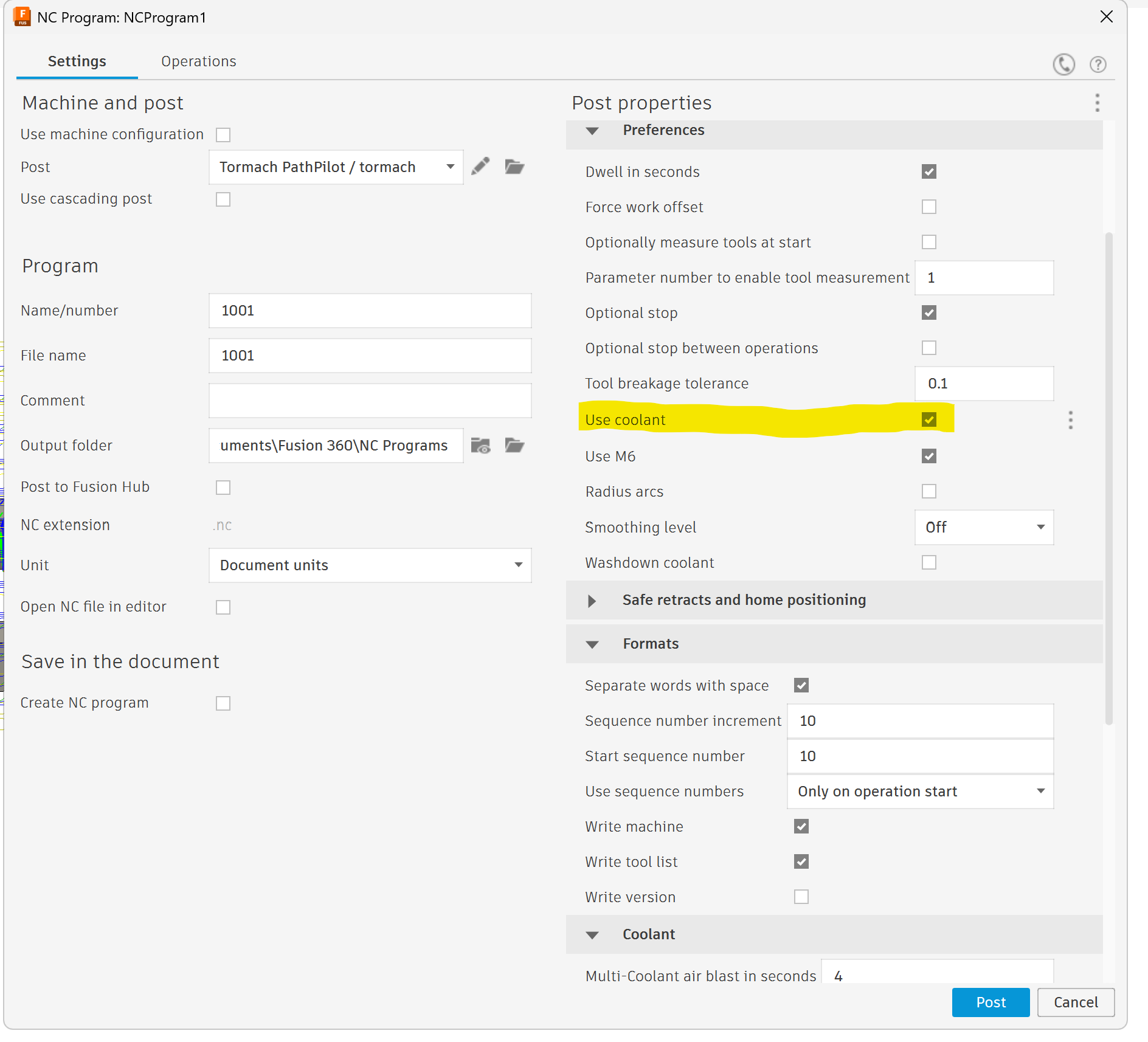Open the help question mark icon
Viewport: 1148px width, 1042px height.
(1098, 64)
